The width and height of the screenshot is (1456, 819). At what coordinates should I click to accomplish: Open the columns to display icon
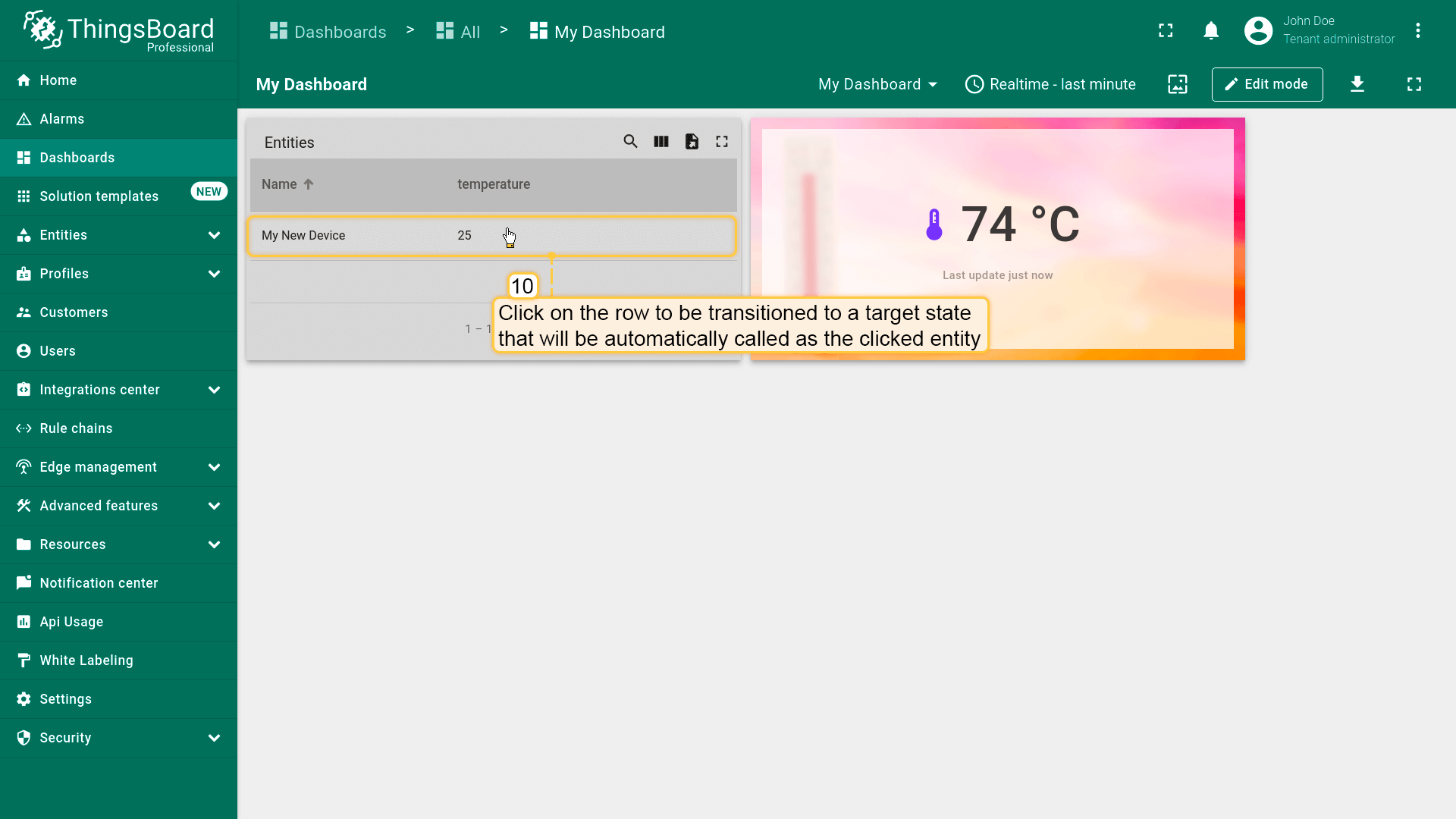coord(661,142)
